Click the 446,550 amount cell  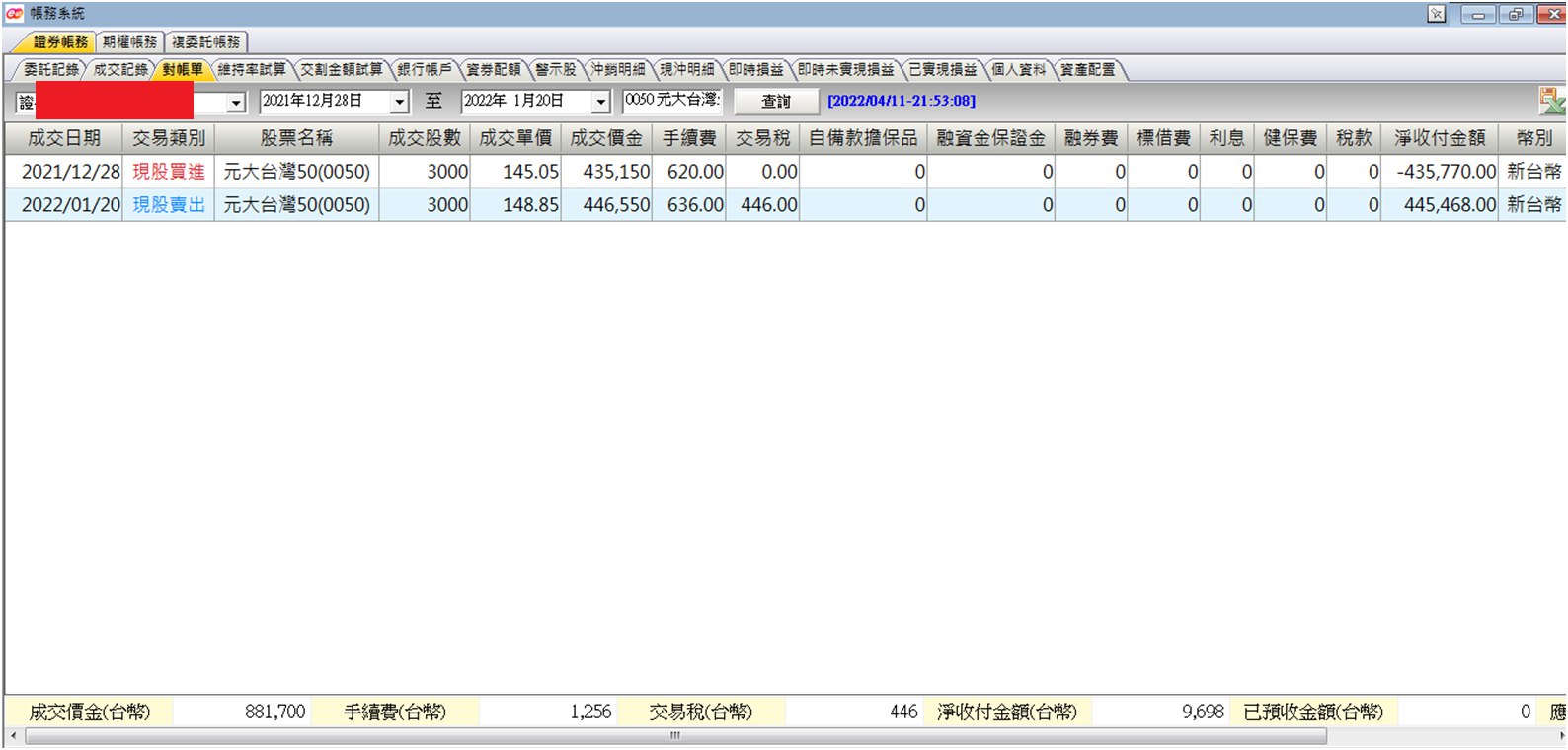click(x=606, y=205)
